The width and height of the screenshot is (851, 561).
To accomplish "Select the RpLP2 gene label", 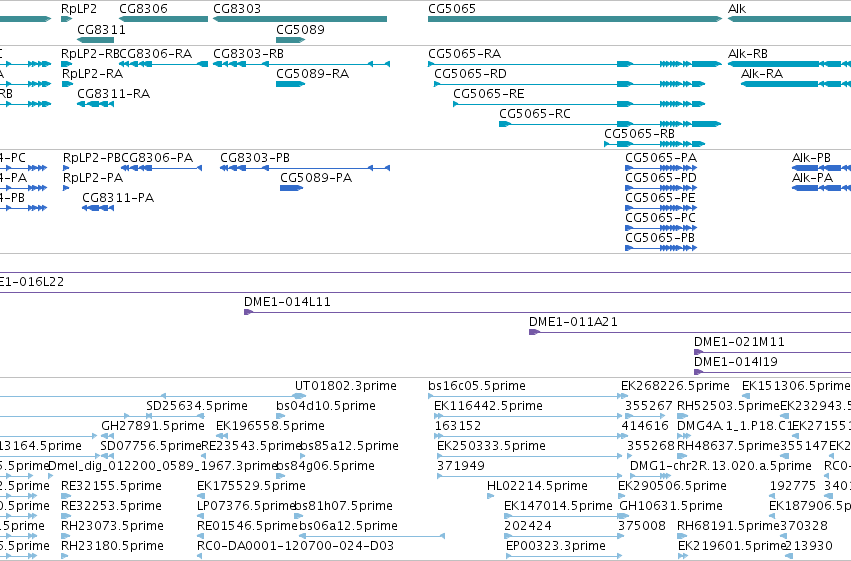I will (79, 9).
